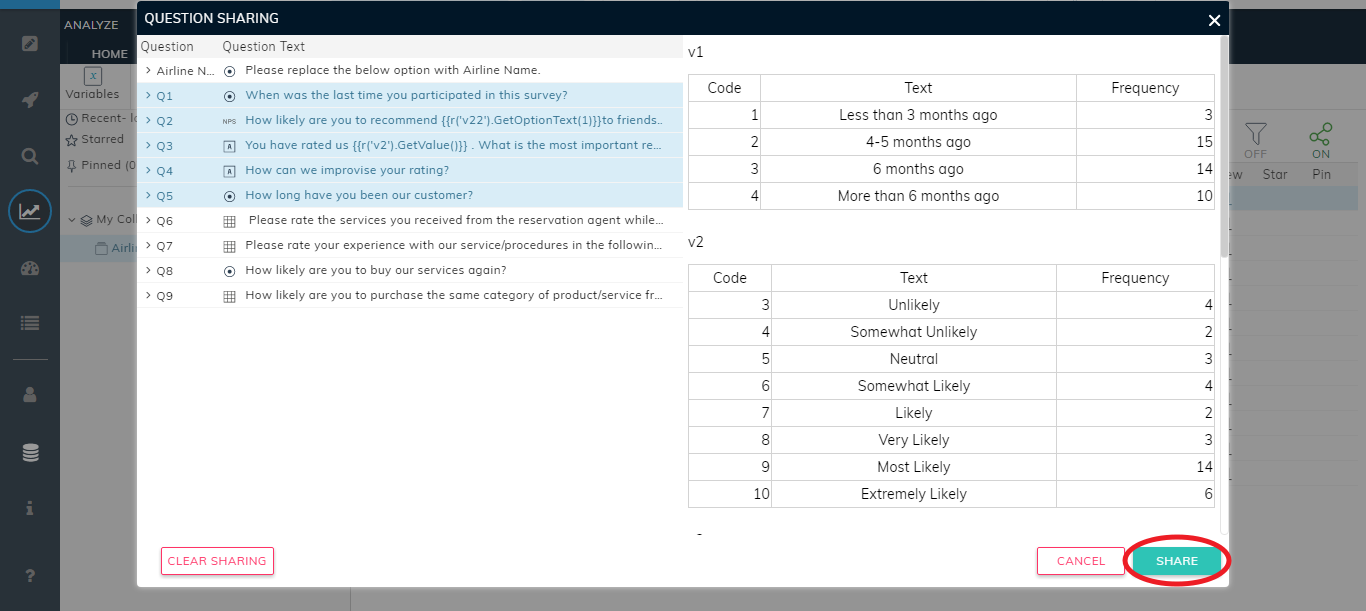Click the radio type icon for Q1

pyautogui.click(x=229, y=96)
